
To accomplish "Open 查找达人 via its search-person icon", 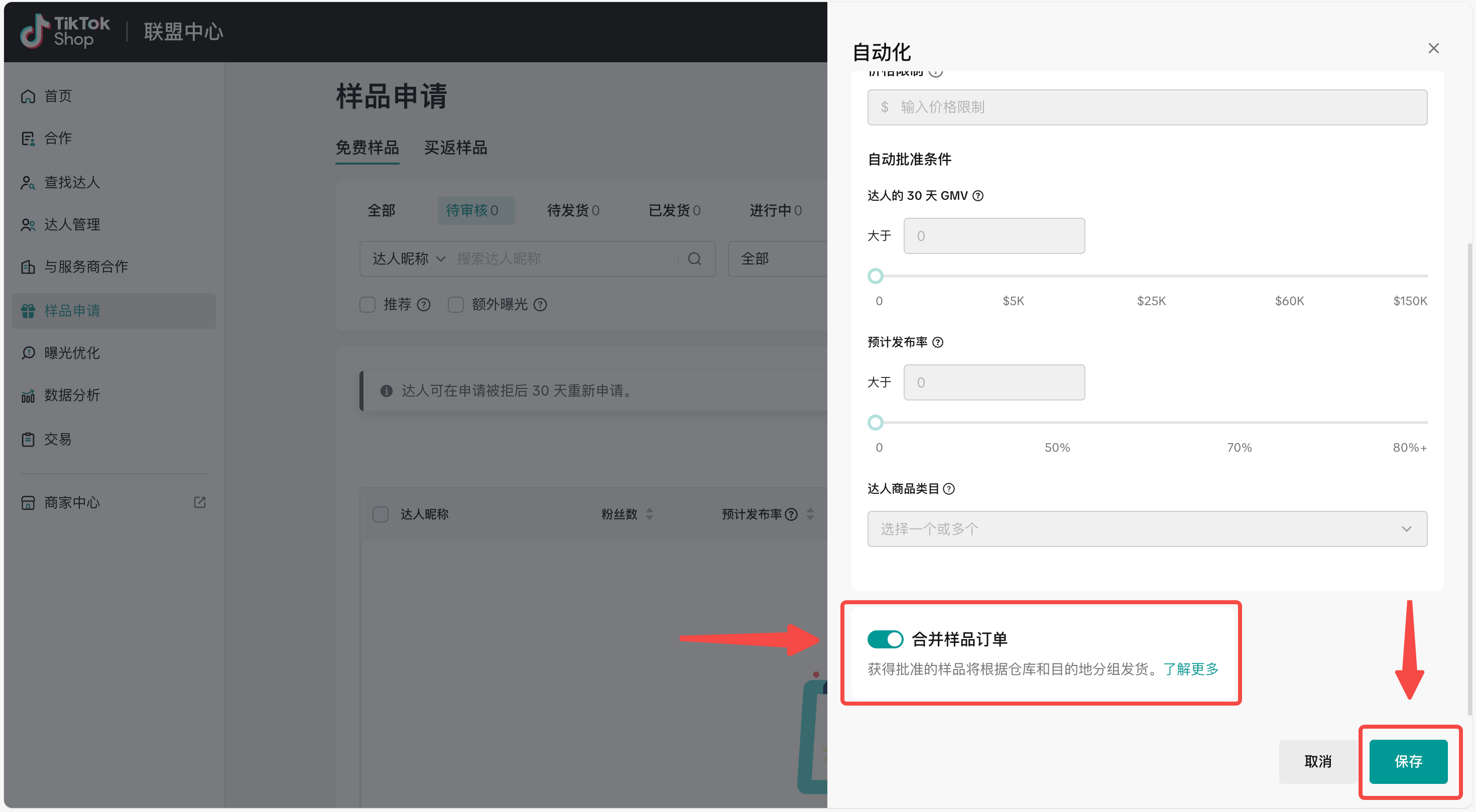I will [28, 183].
